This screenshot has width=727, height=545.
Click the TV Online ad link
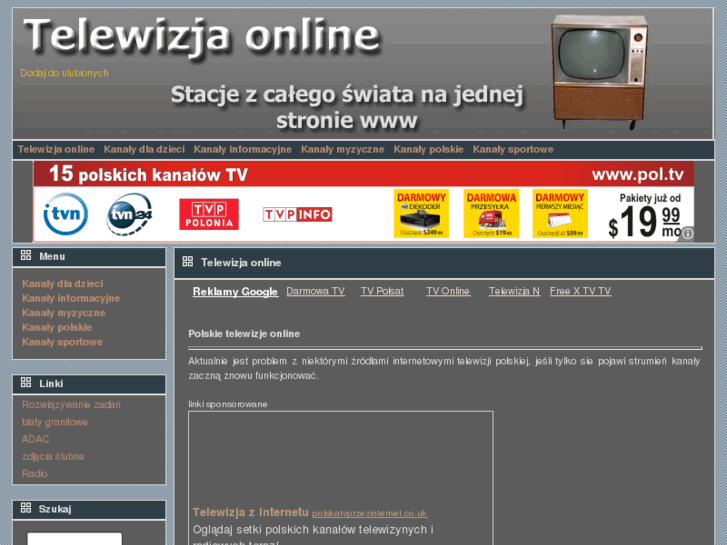[x=448, y=291]
